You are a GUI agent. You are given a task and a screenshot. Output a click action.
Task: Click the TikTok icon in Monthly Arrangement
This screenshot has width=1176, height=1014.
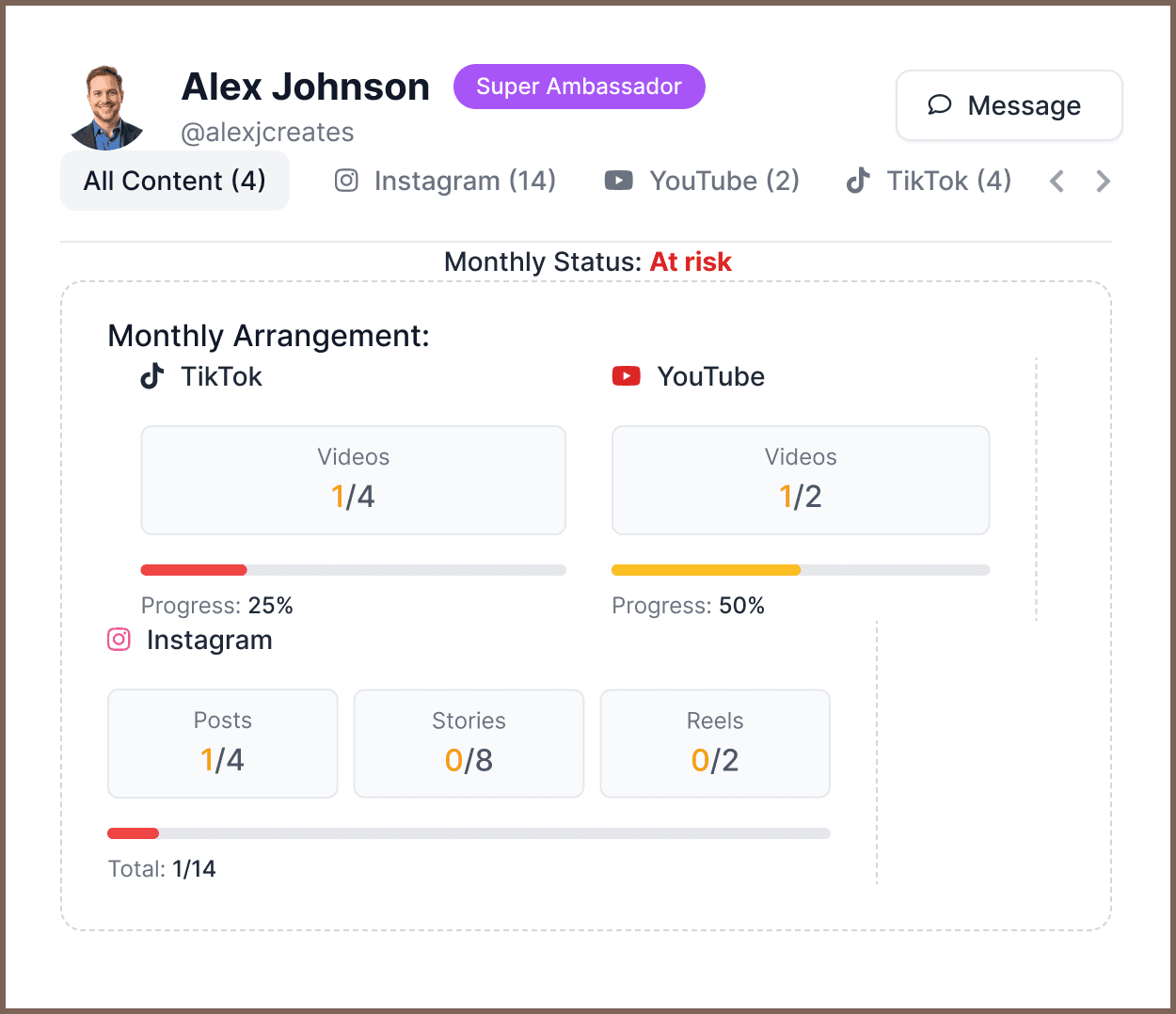coord(152,376)
